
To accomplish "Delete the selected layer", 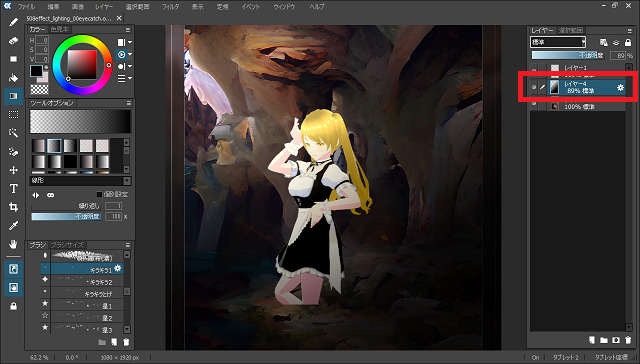I will tap(628, 340).
